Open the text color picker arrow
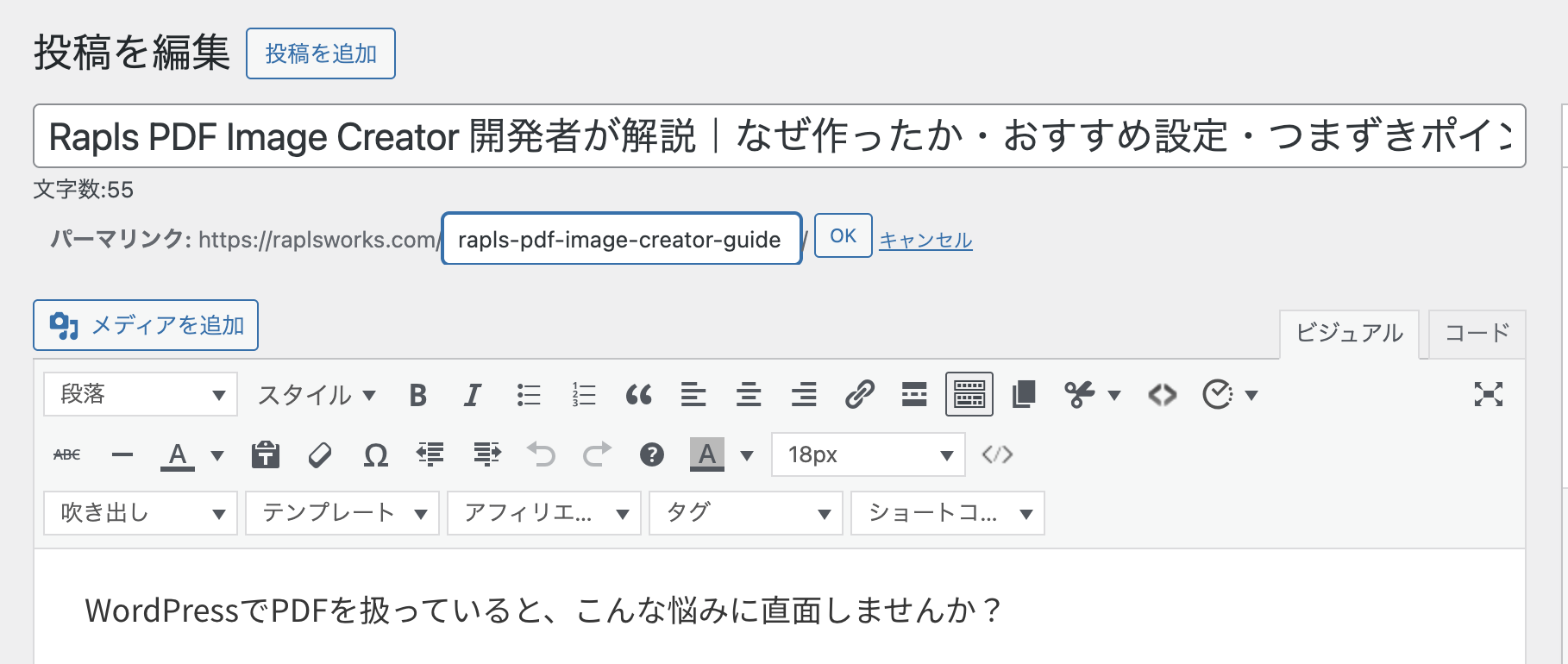This screenshot has width=1568, height=664. tap(217, 454)
